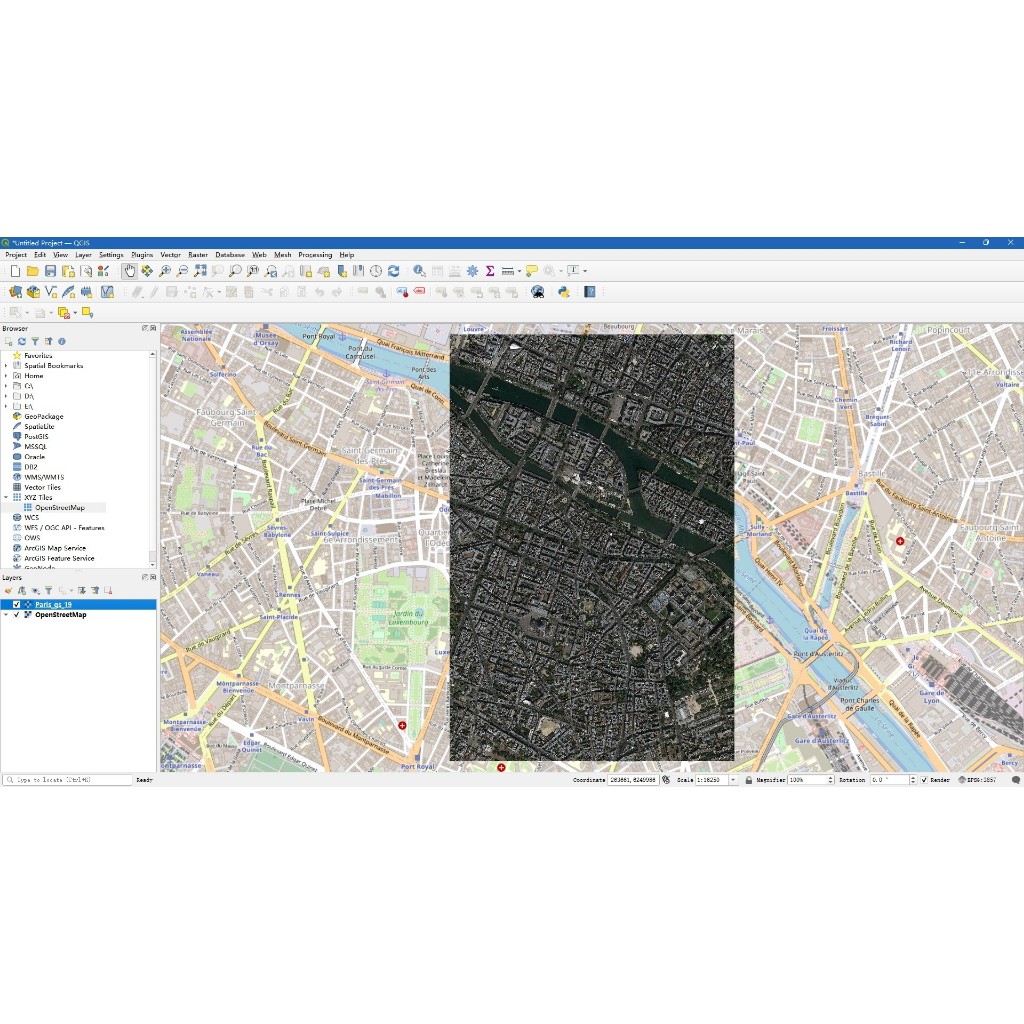Create a new project with New icon
The image size is (1024, 1024).
coord(15,271)
